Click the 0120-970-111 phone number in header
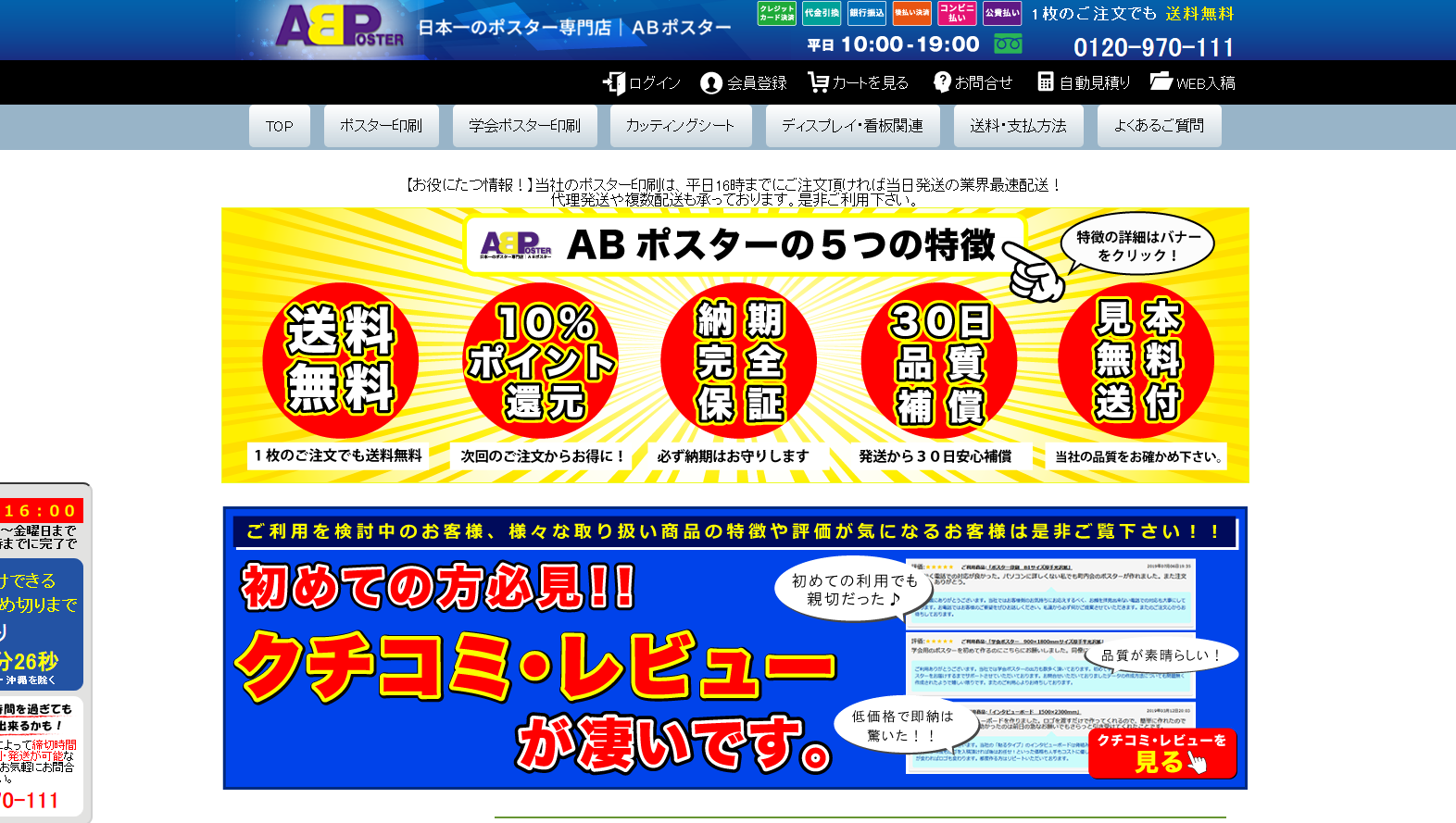The image size is (1456, 823). coord(1153,47)
